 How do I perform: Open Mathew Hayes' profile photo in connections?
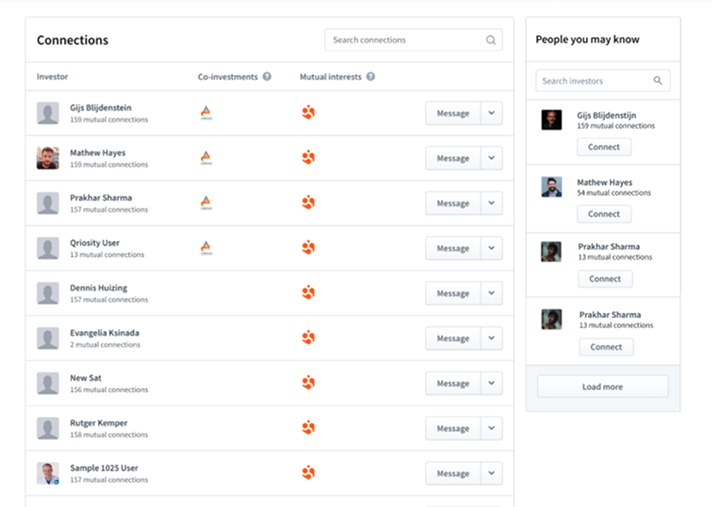48,158
